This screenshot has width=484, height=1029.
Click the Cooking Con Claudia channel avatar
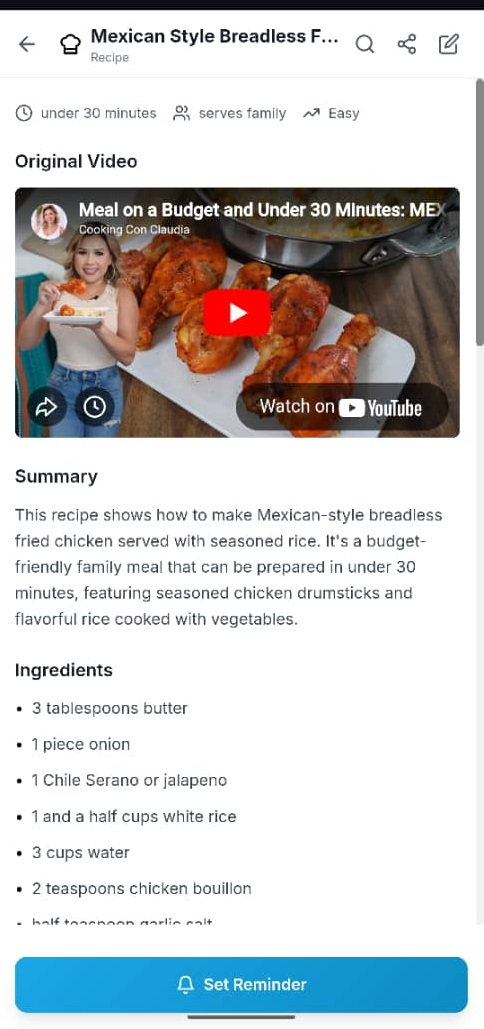coord(49,221)
